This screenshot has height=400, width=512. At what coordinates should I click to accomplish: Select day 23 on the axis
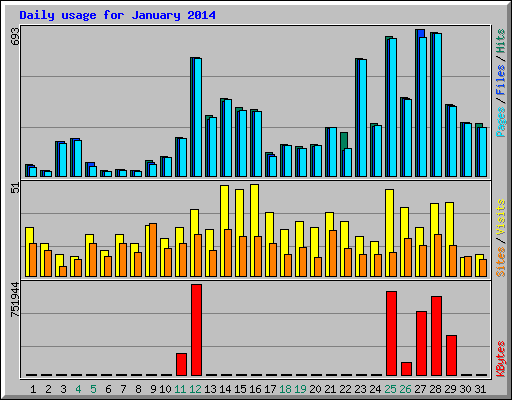360,389
